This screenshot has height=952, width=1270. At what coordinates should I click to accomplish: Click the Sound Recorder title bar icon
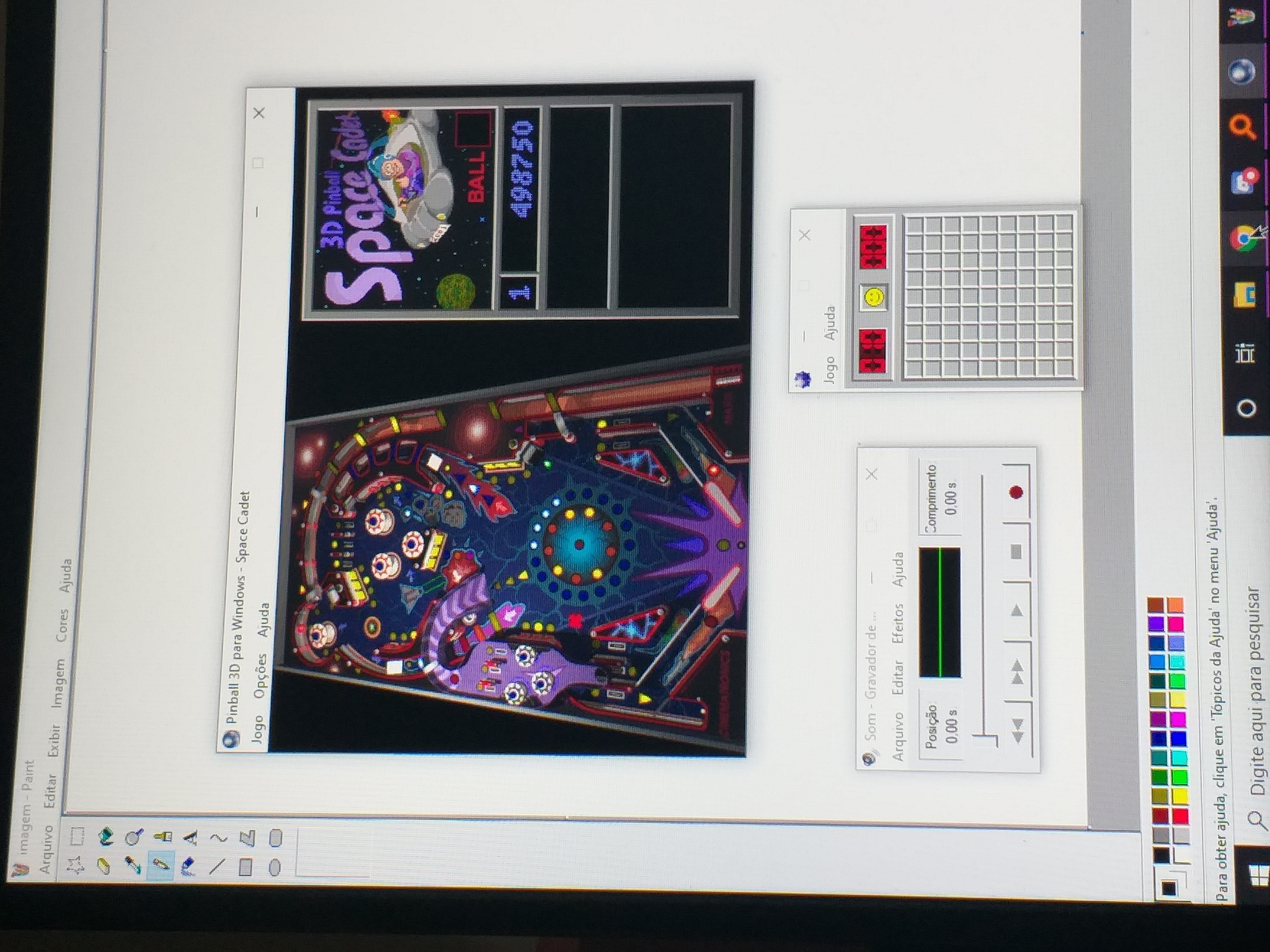point(869,759)
